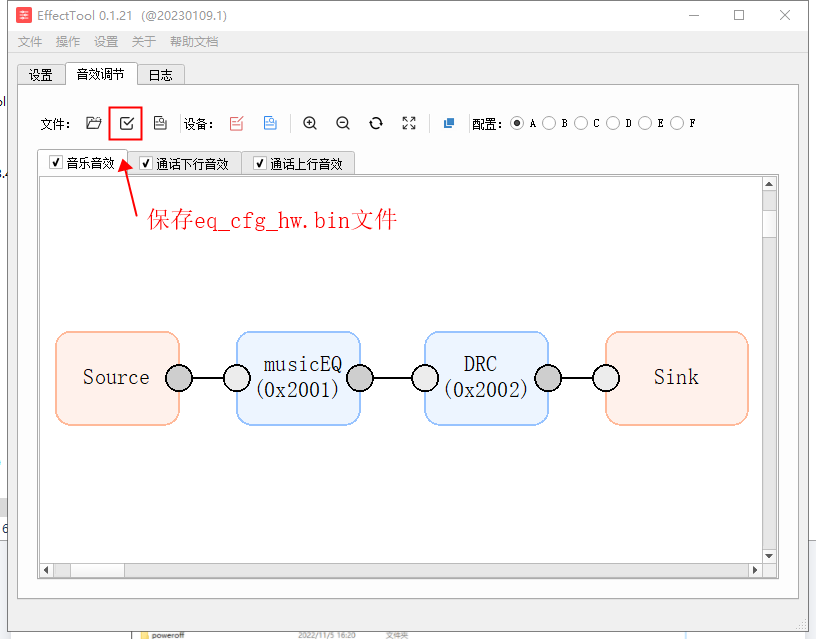Toggle the 音乐音效 checkbox
This screenshot has width=816, height=639.
[x=56, y=162]
